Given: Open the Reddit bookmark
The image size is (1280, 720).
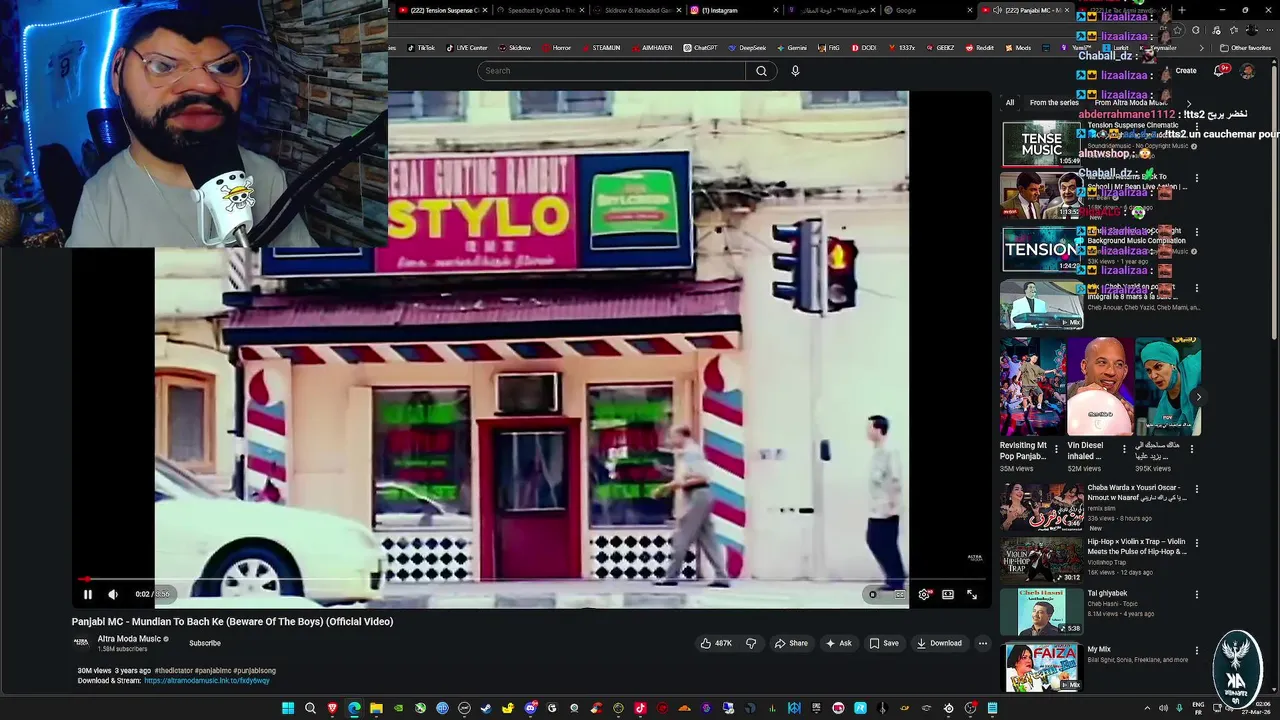Looking at the screenshot, I should (x=979, y=47).
